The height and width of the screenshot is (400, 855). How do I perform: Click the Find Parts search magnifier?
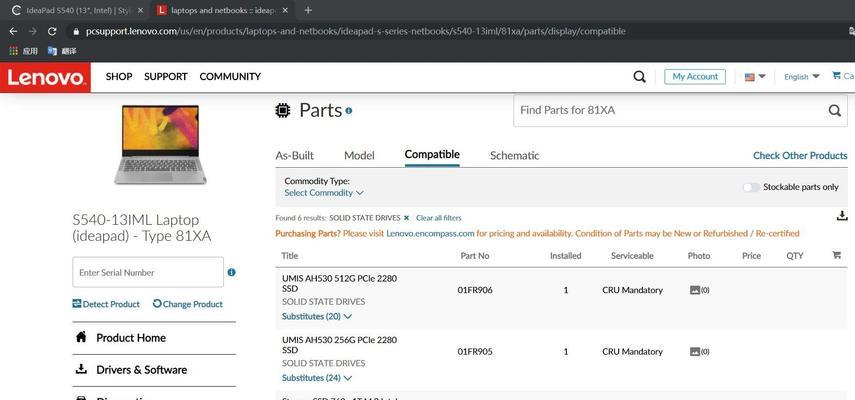coord(835,111)
